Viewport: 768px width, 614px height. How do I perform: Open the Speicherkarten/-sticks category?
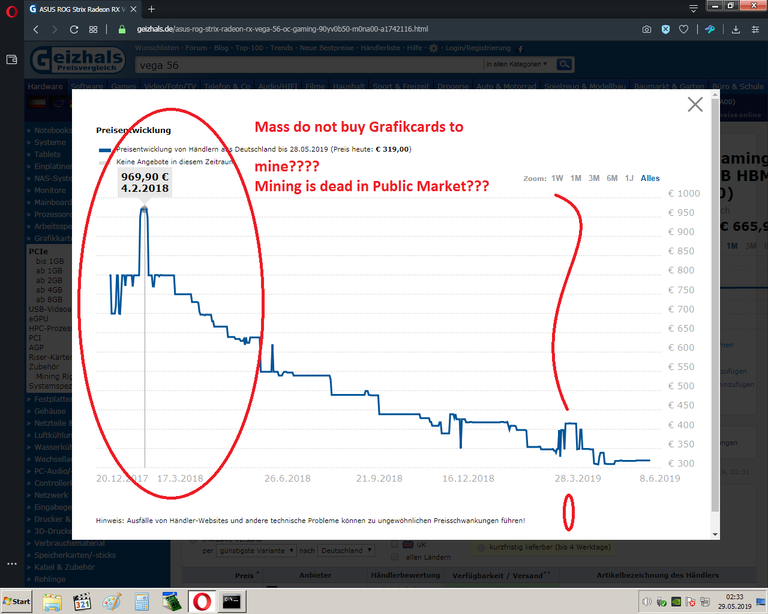[75, 555]
